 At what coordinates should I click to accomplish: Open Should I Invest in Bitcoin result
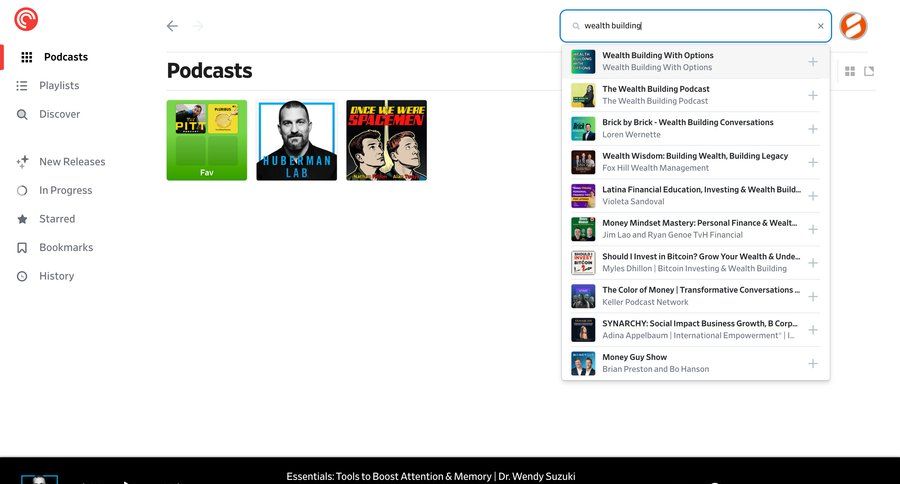[x=696, y=263]
